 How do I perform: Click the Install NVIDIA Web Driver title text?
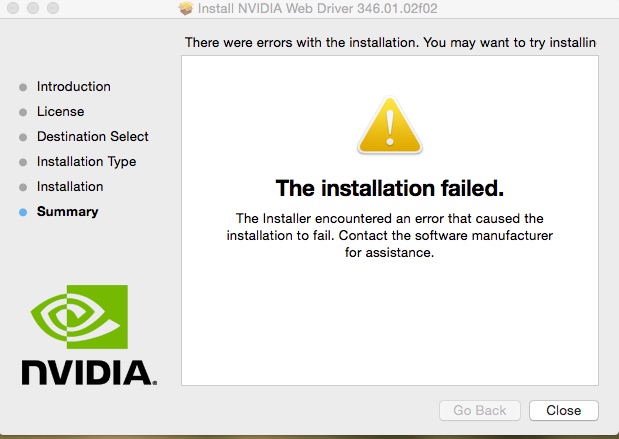(x=318, y=8)
